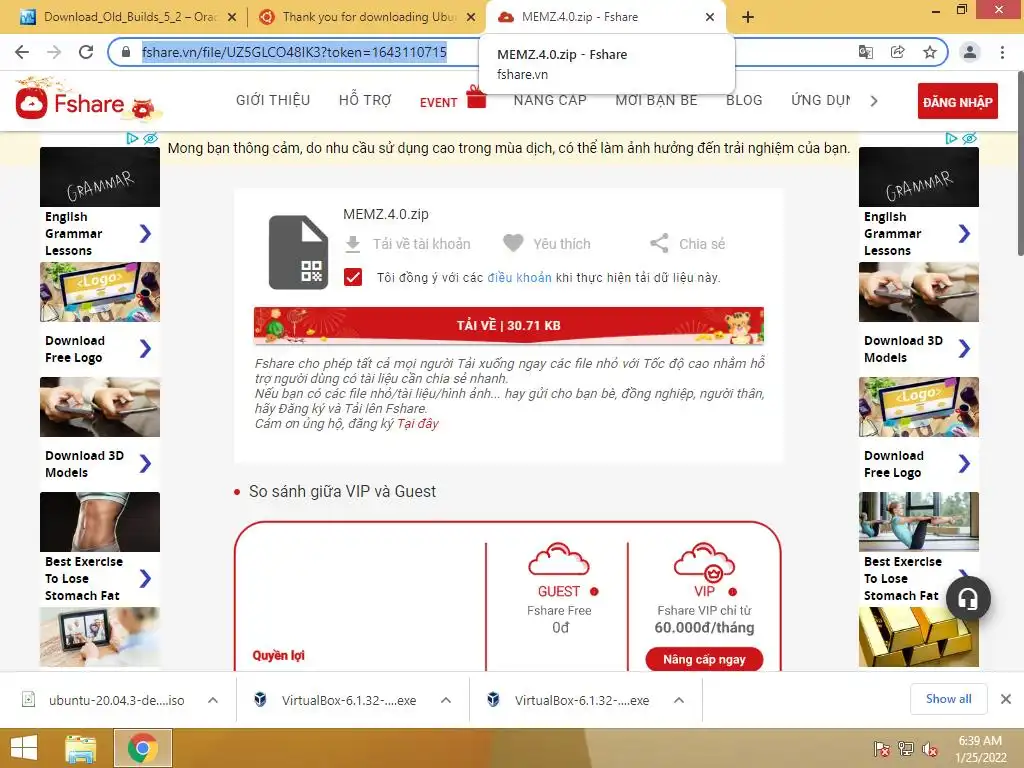Viewport: 1024px width, 768px height.
Task: Open the headset support chat button
Action: pyautogui.click(x=968, y=598)
